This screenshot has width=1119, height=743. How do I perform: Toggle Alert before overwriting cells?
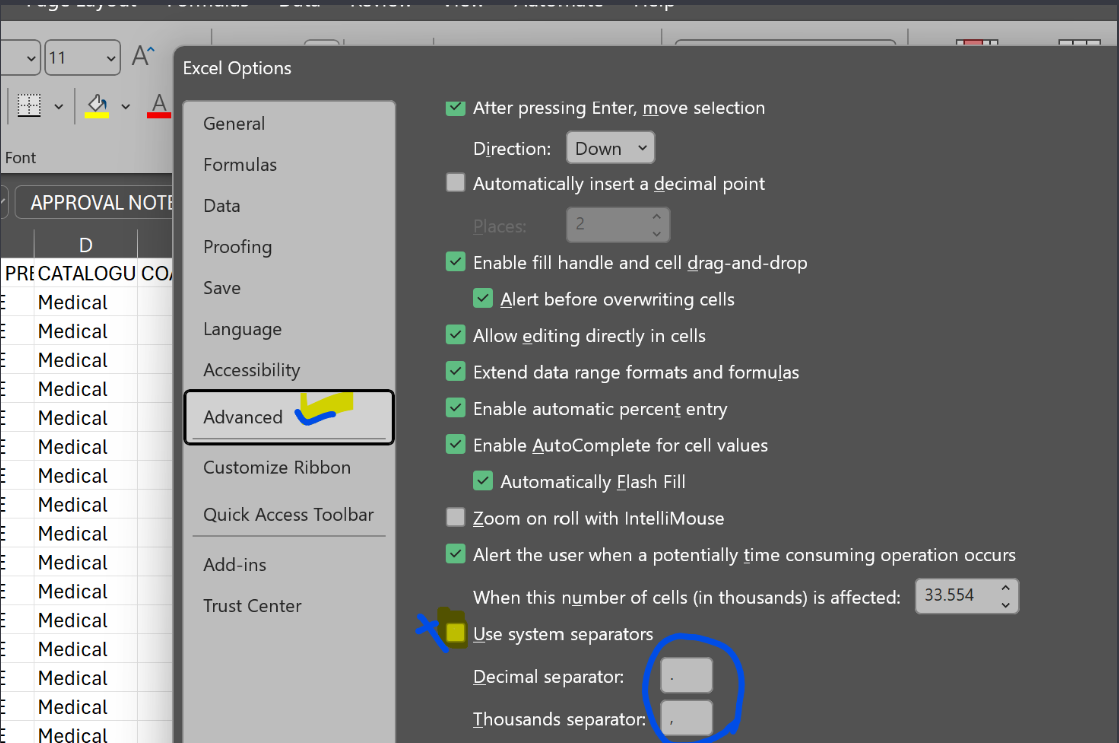pyautogui.click(x=483, y=298)
